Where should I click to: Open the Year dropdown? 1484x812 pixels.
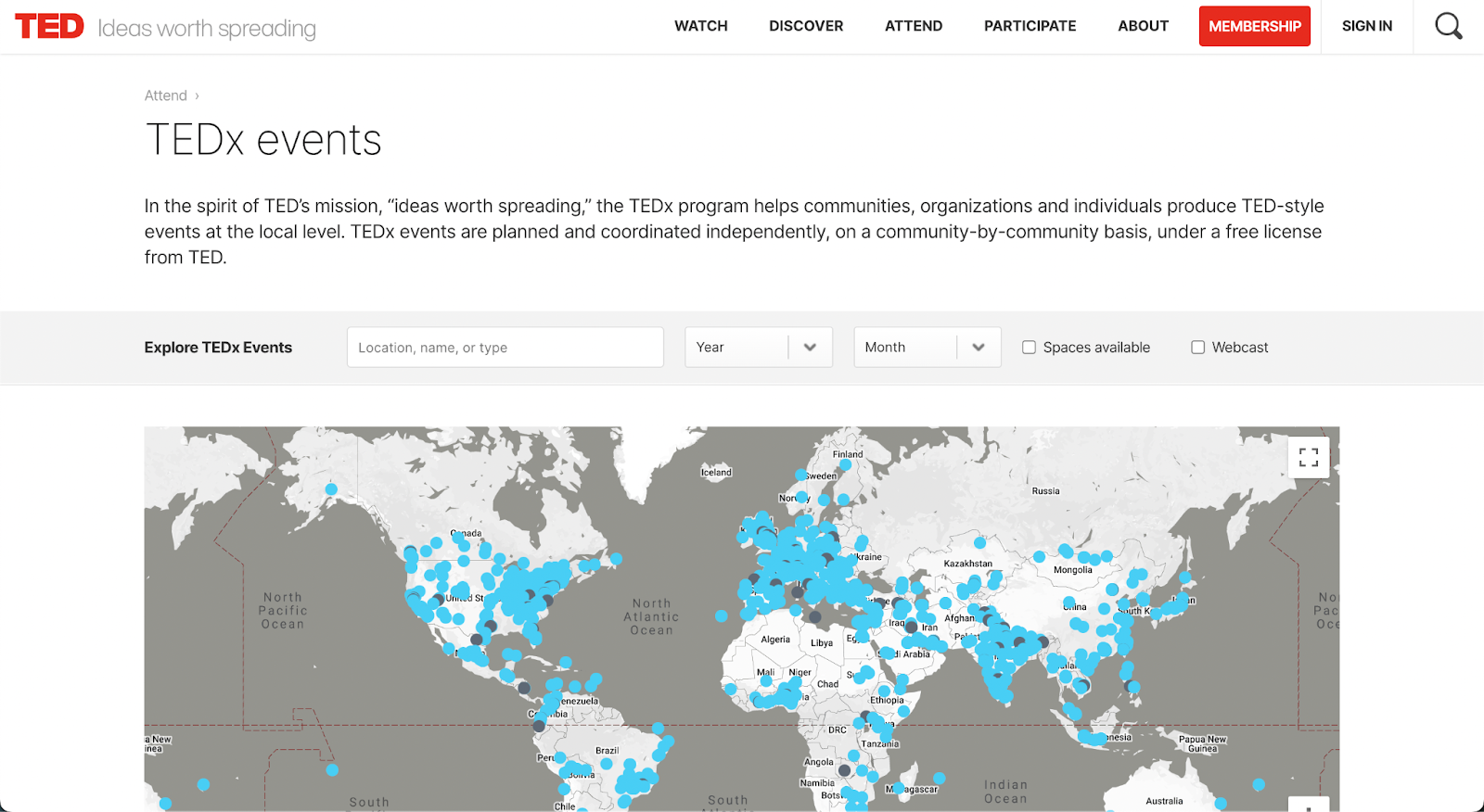(759, 348)
